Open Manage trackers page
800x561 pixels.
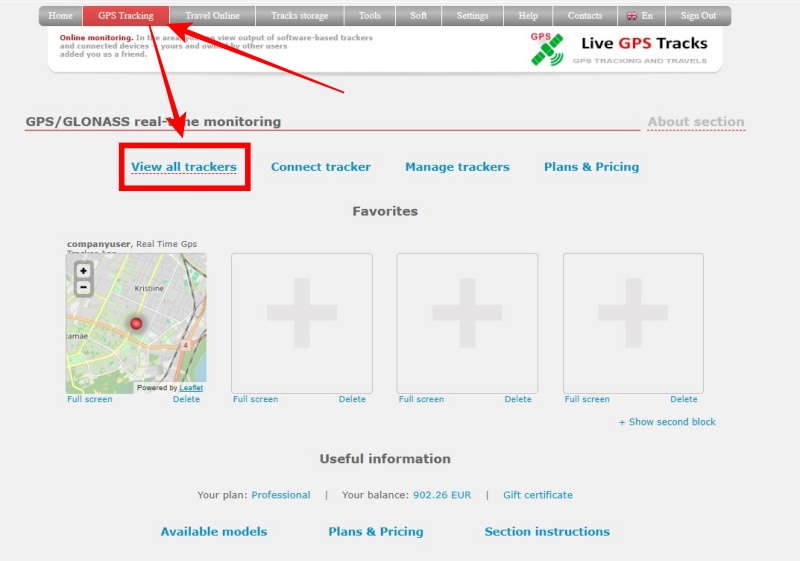(x=457, y=167)
